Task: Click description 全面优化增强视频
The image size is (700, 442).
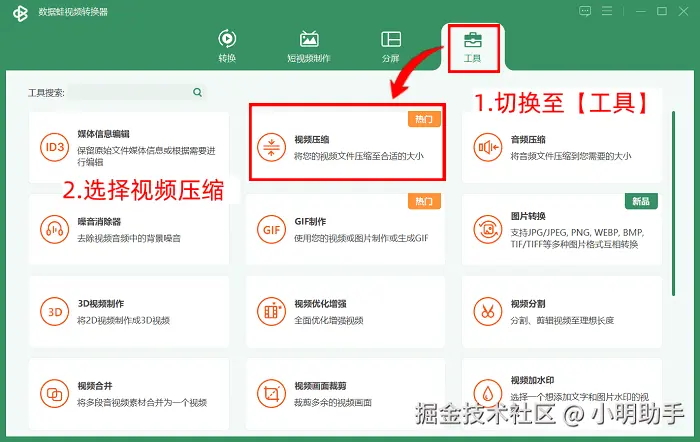Action: pyautogui.click(x=329, y=321)
